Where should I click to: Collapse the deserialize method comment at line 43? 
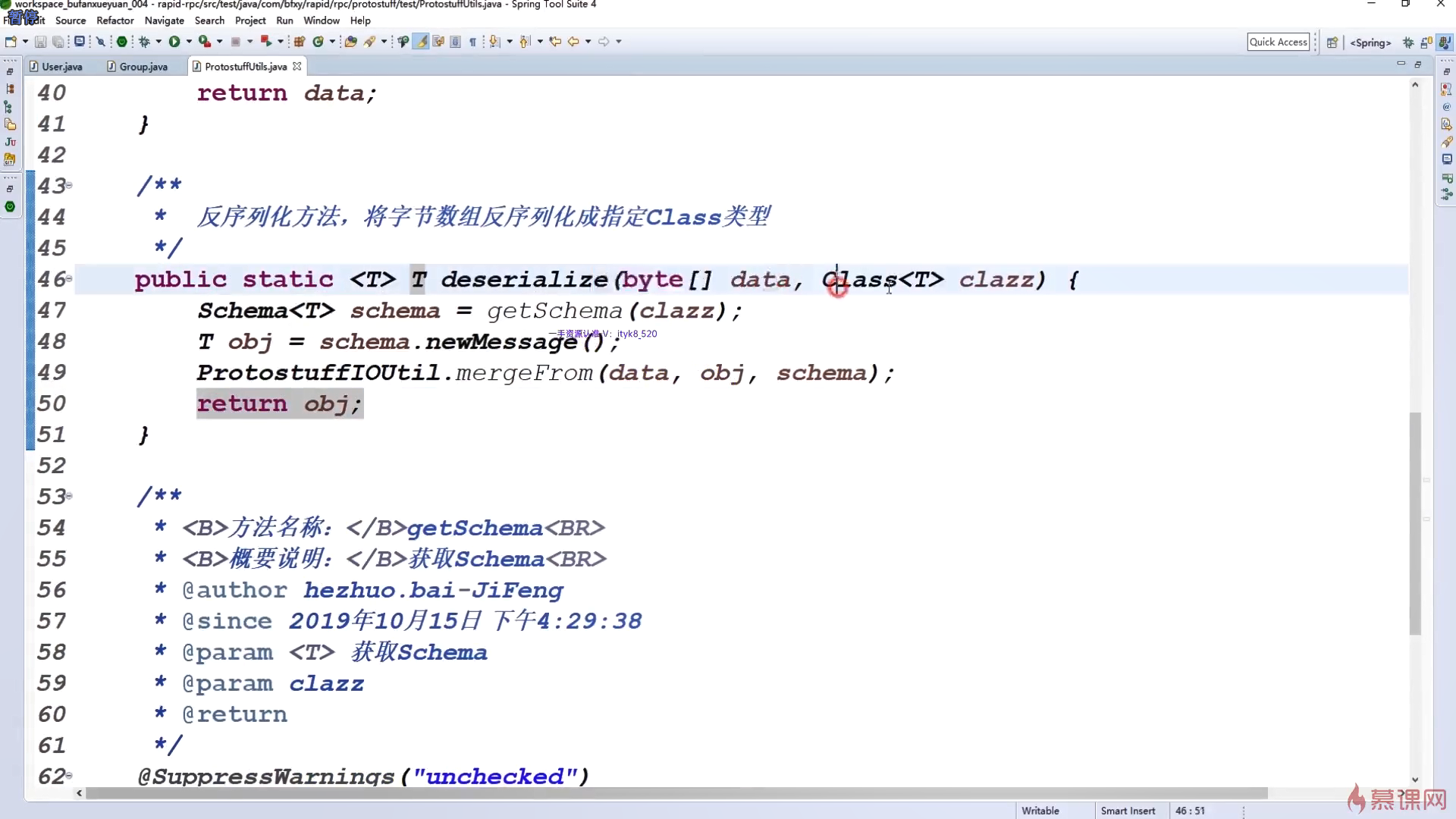(69, 185)
